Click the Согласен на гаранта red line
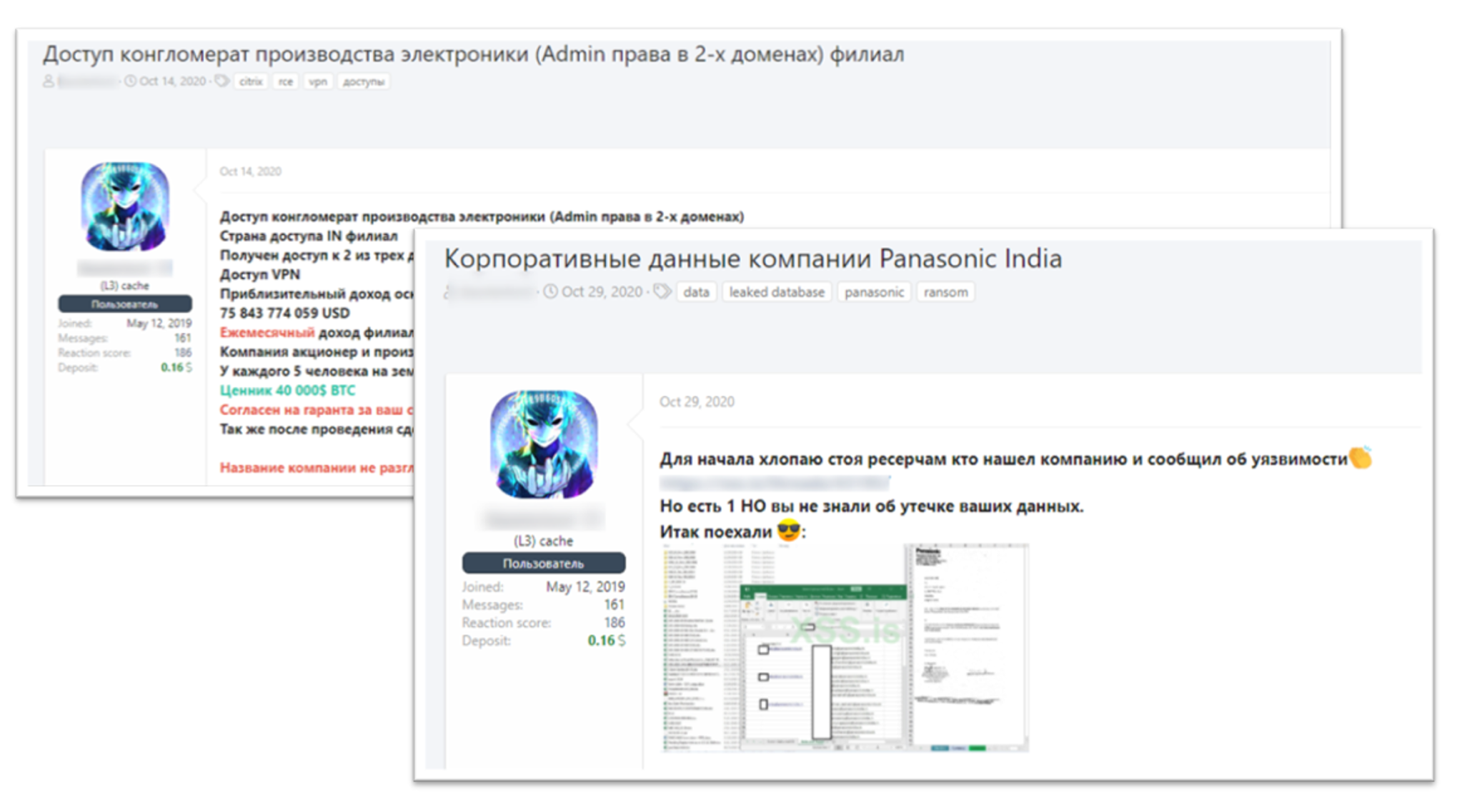This screenshot has width=1472, height=812. 316,410
